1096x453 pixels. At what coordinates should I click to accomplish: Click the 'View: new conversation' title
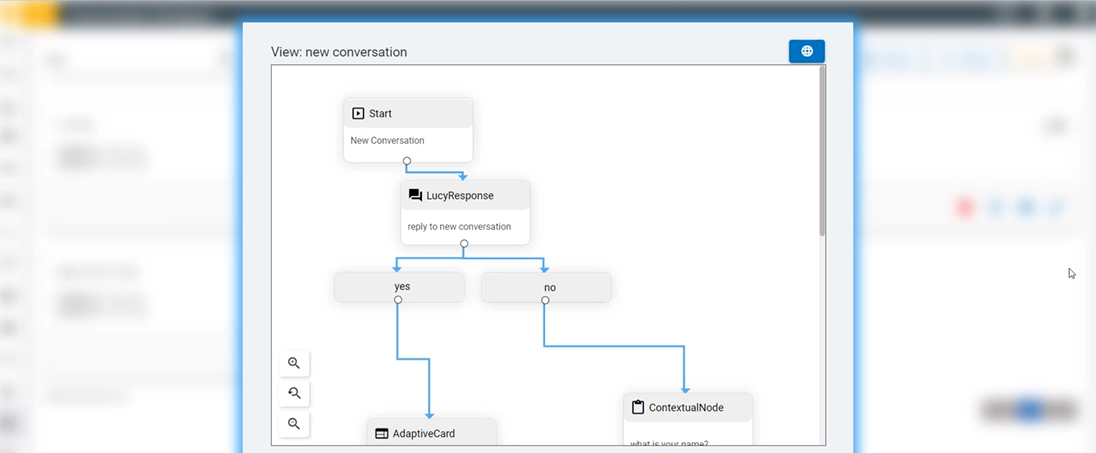point(339,52)
